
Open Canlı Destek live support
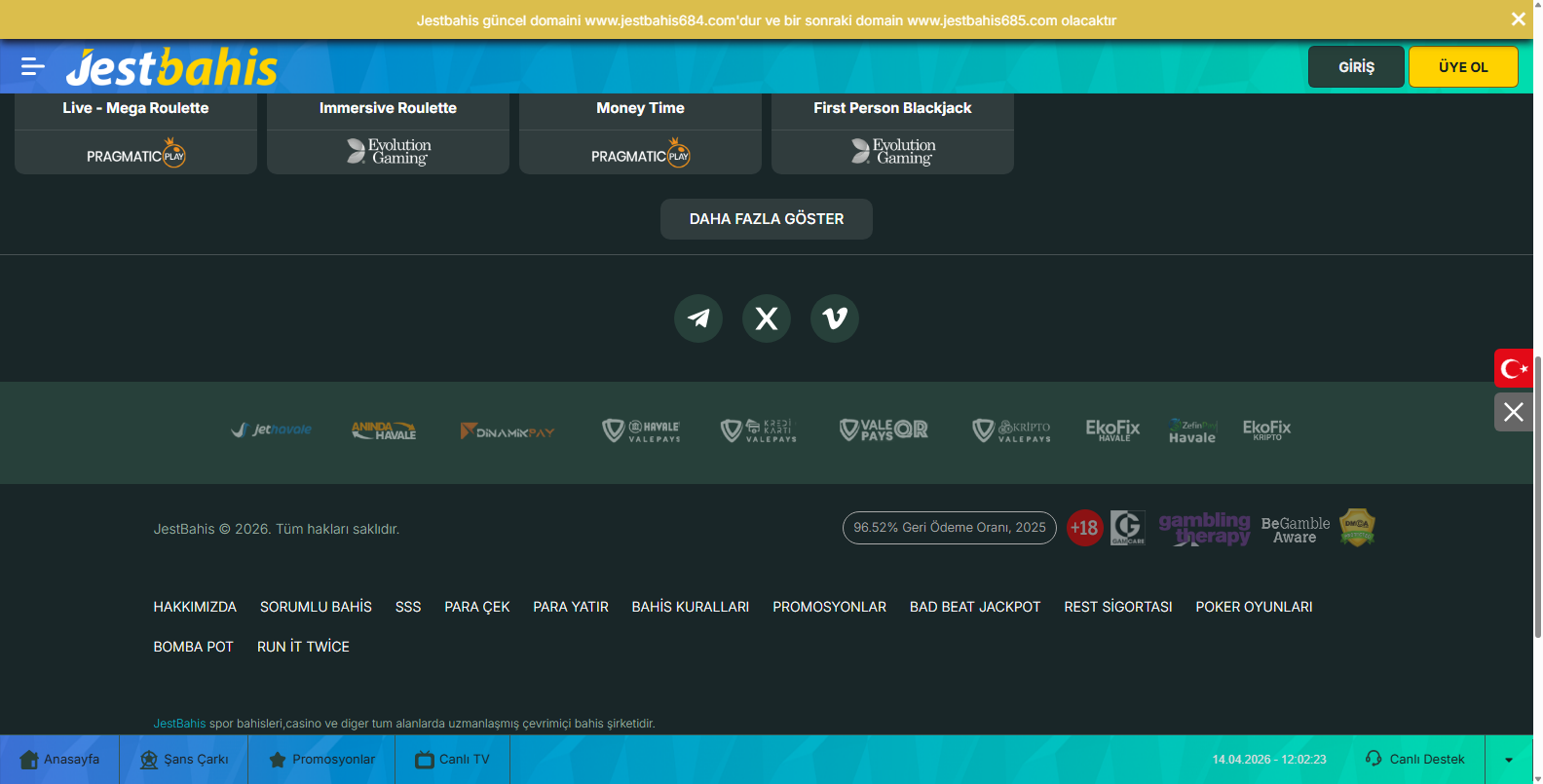click(1415, 760)
